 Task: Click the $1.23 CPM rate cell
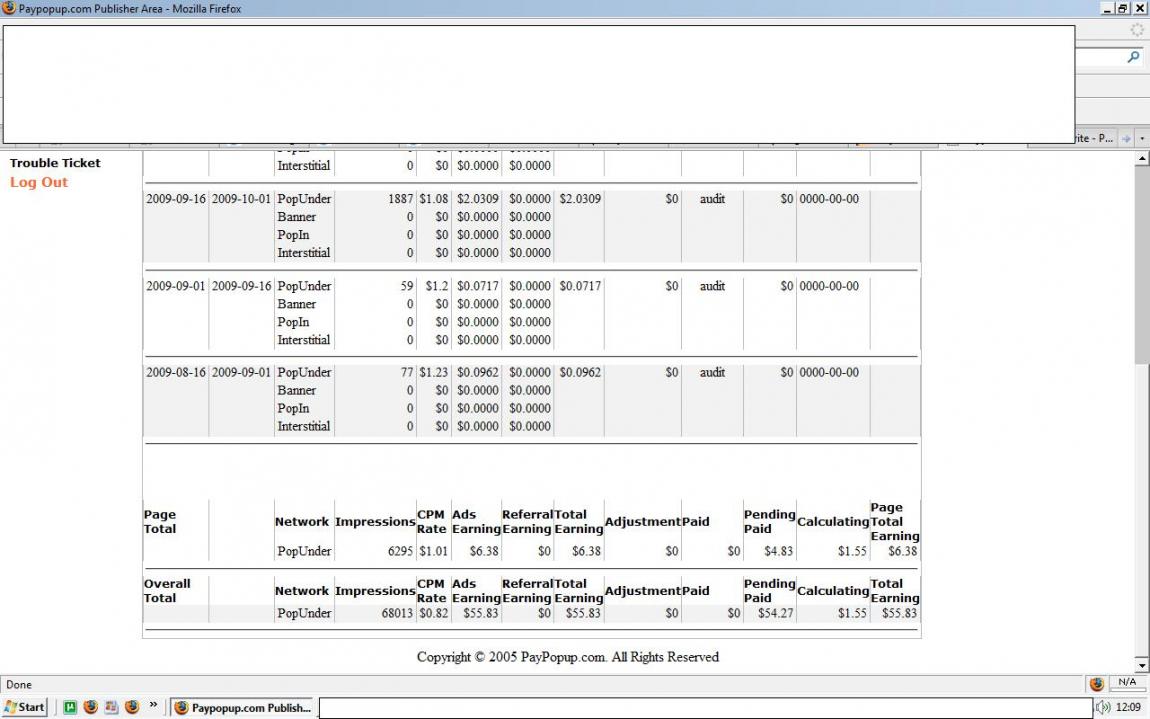point(433,373)
